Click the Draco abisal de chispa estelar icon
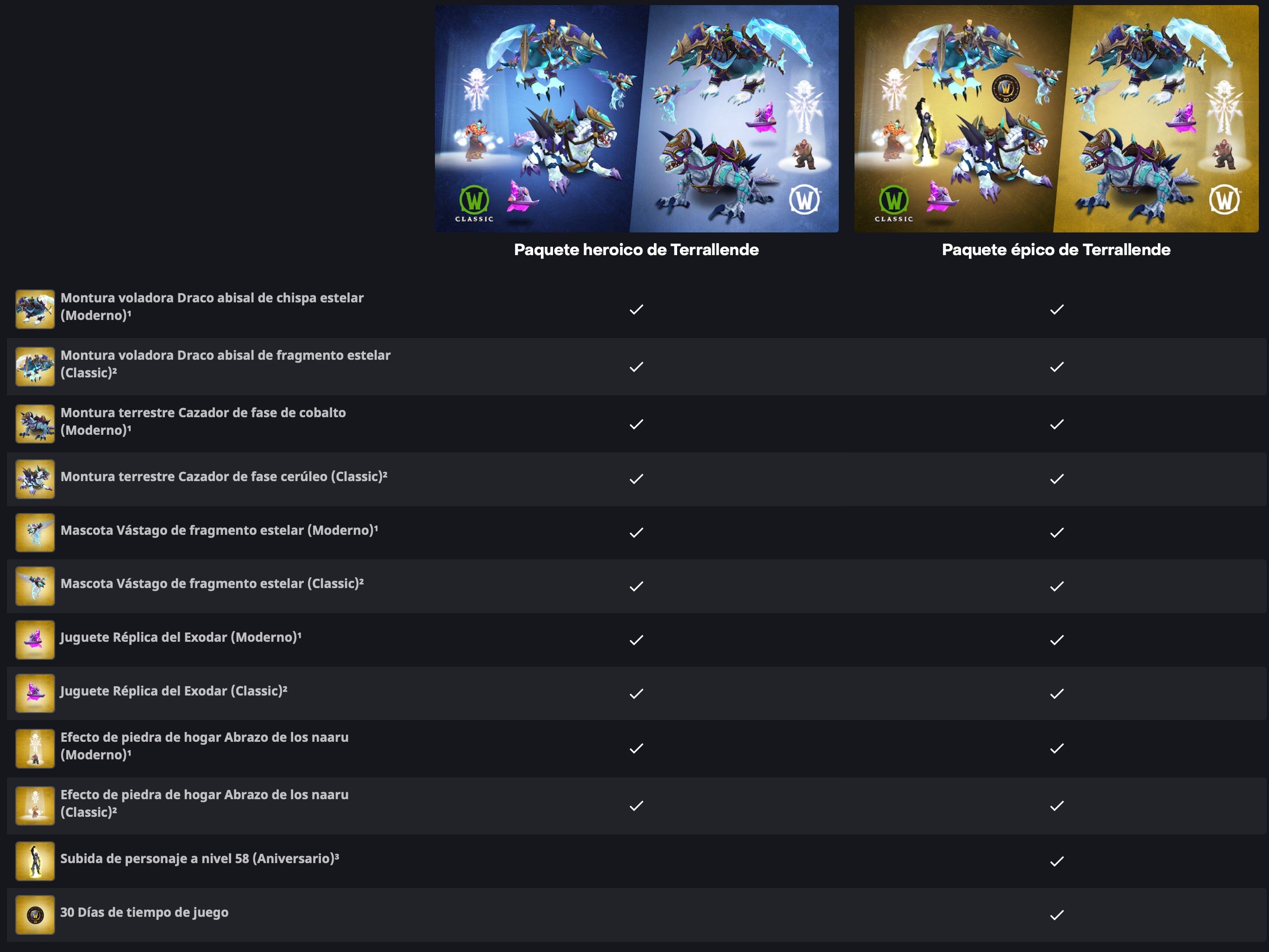The height and width of the screenshot is (952, 1269). [x=35, y=309]
